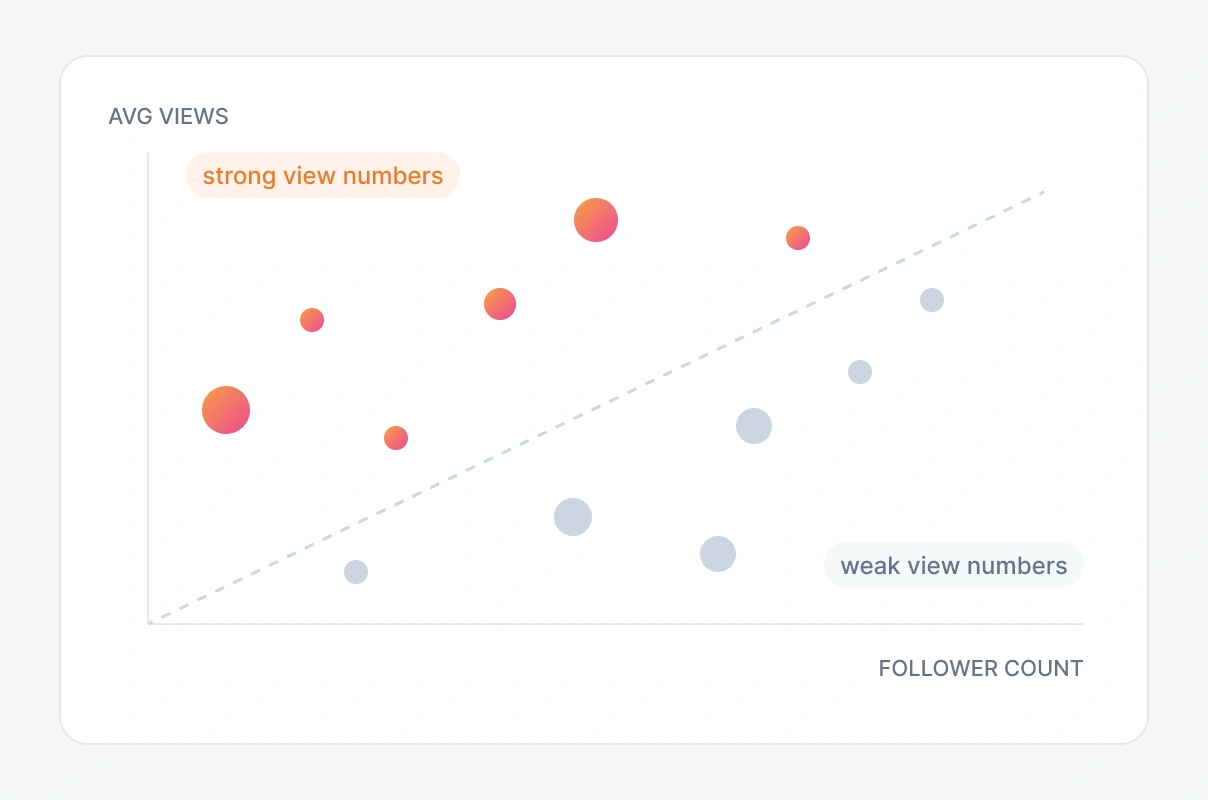Click the gray bubble just left of 'weak view numbers'

[718, 553]
